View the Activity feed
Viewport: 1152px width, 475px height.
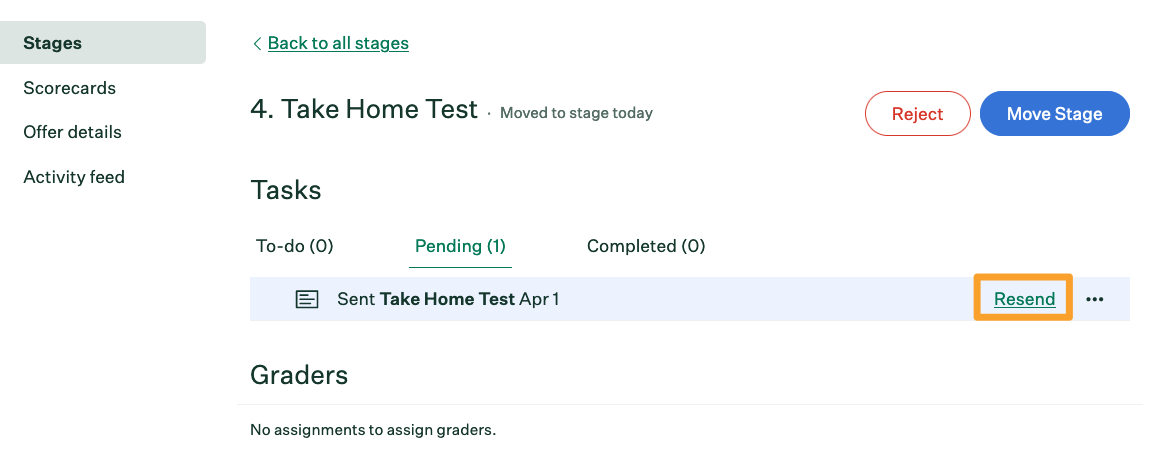[74, 177]
